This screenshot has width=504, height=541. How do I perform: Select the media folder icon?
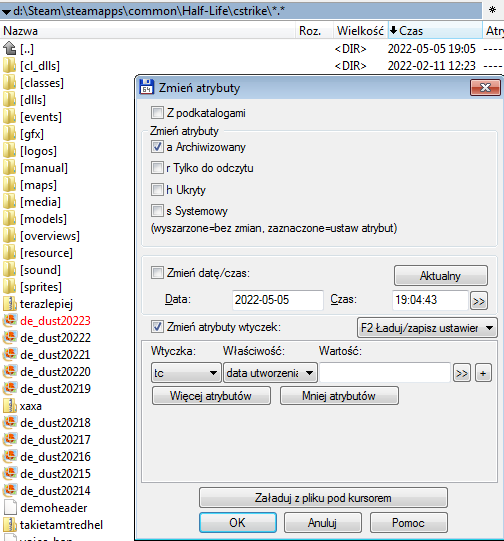coord(10,201)
